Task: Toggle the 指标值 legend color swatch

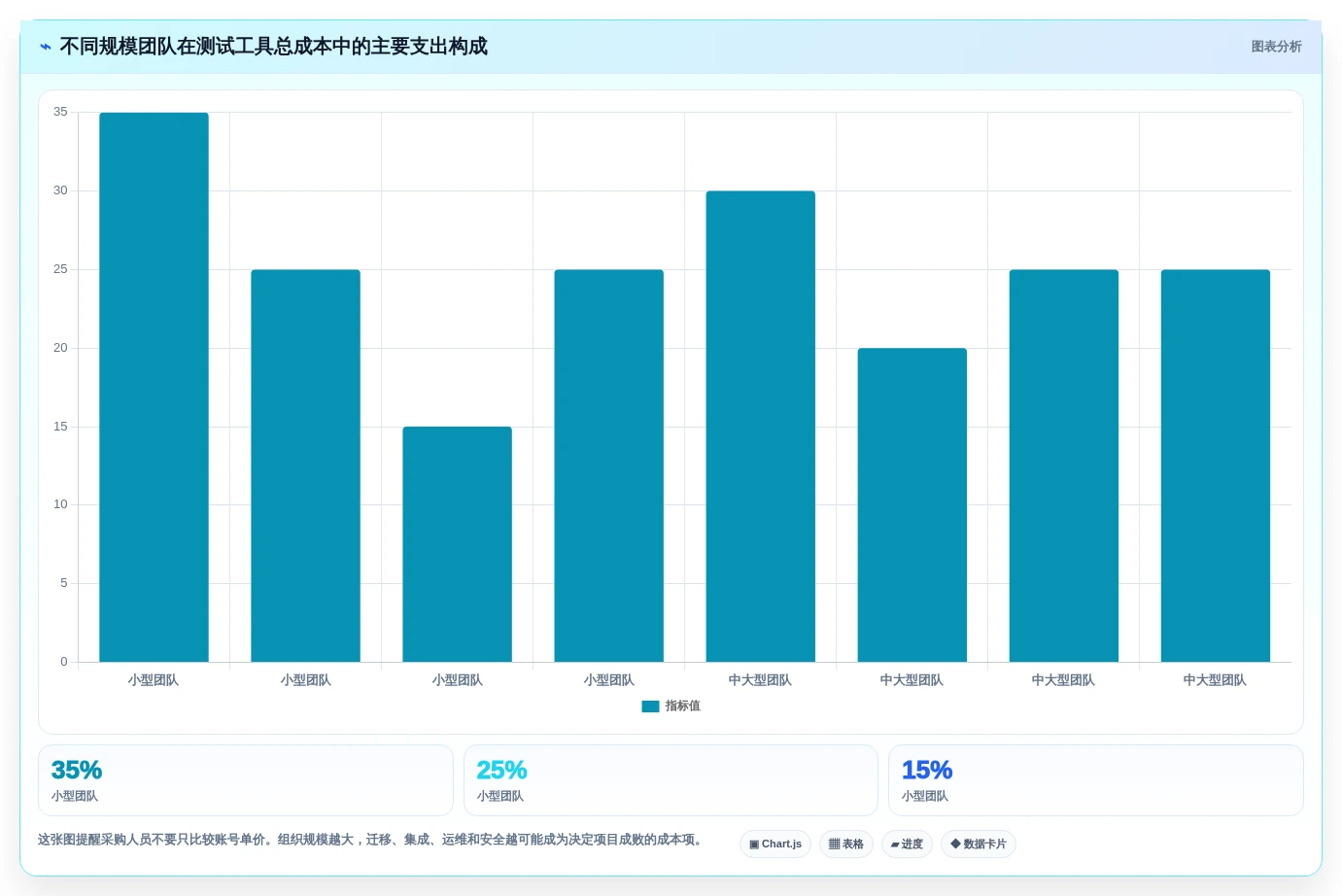Action: tap(650, 706)
